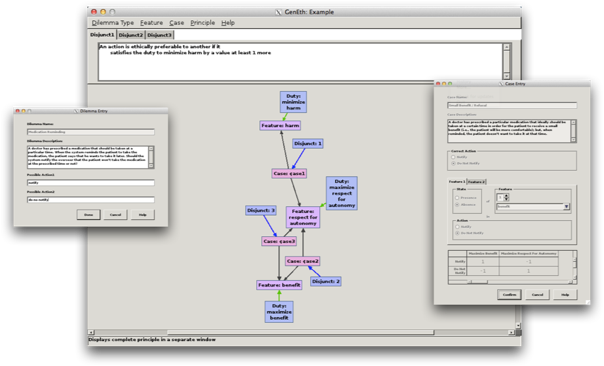This screenshot has width=604, height=366.
Task: Select the 'Disjunct: 1' graph node
Action: pos(307,143)
